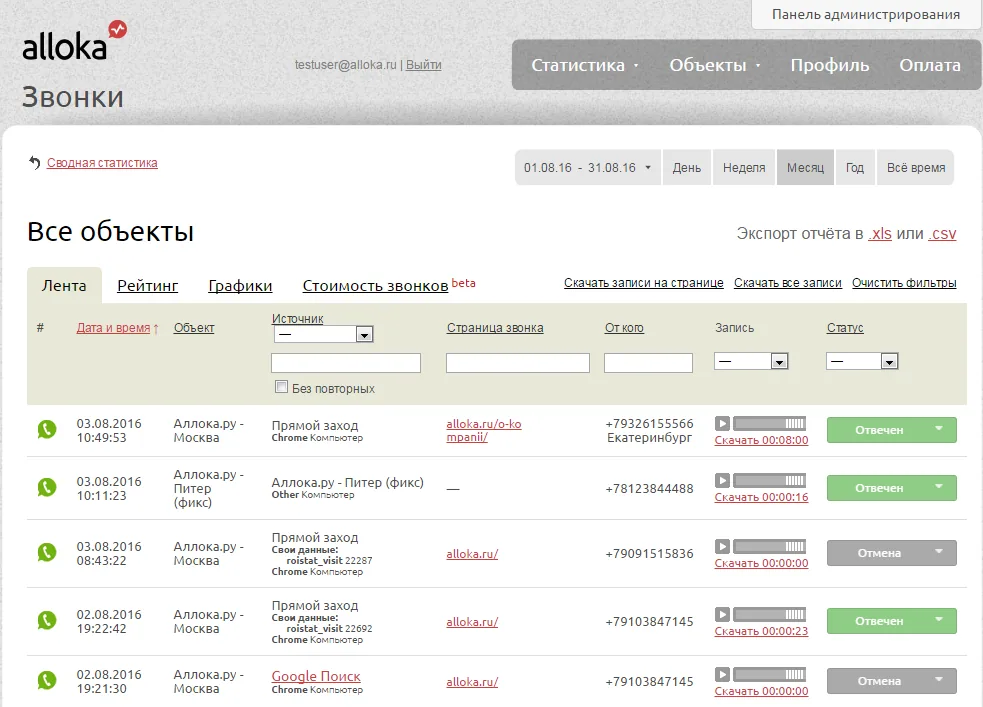
Task: Play the recording of the +79326155566 call
Action: click(722, 423)
